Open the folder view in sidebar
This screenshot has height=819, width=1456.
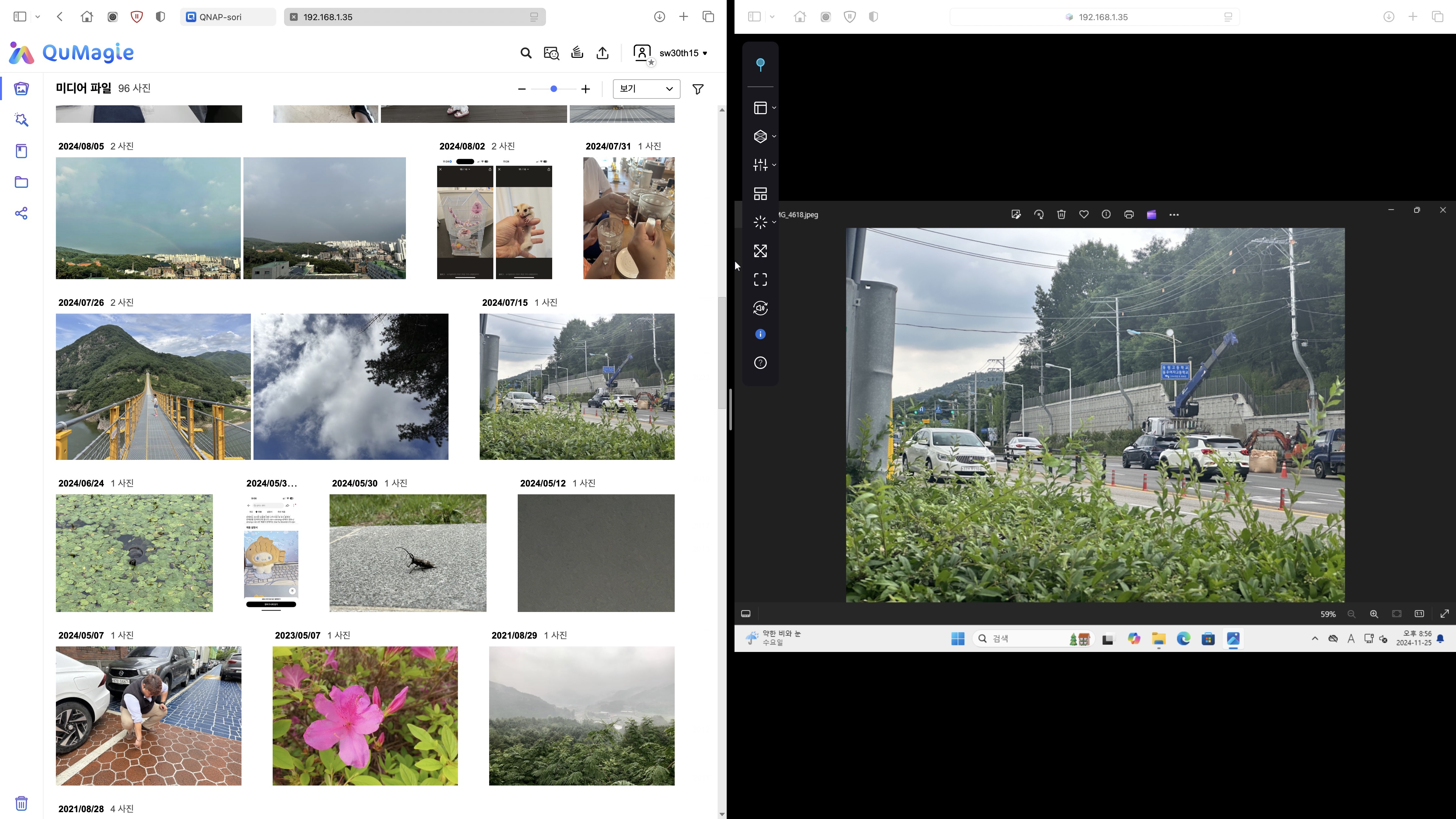[x=21, y=182]
